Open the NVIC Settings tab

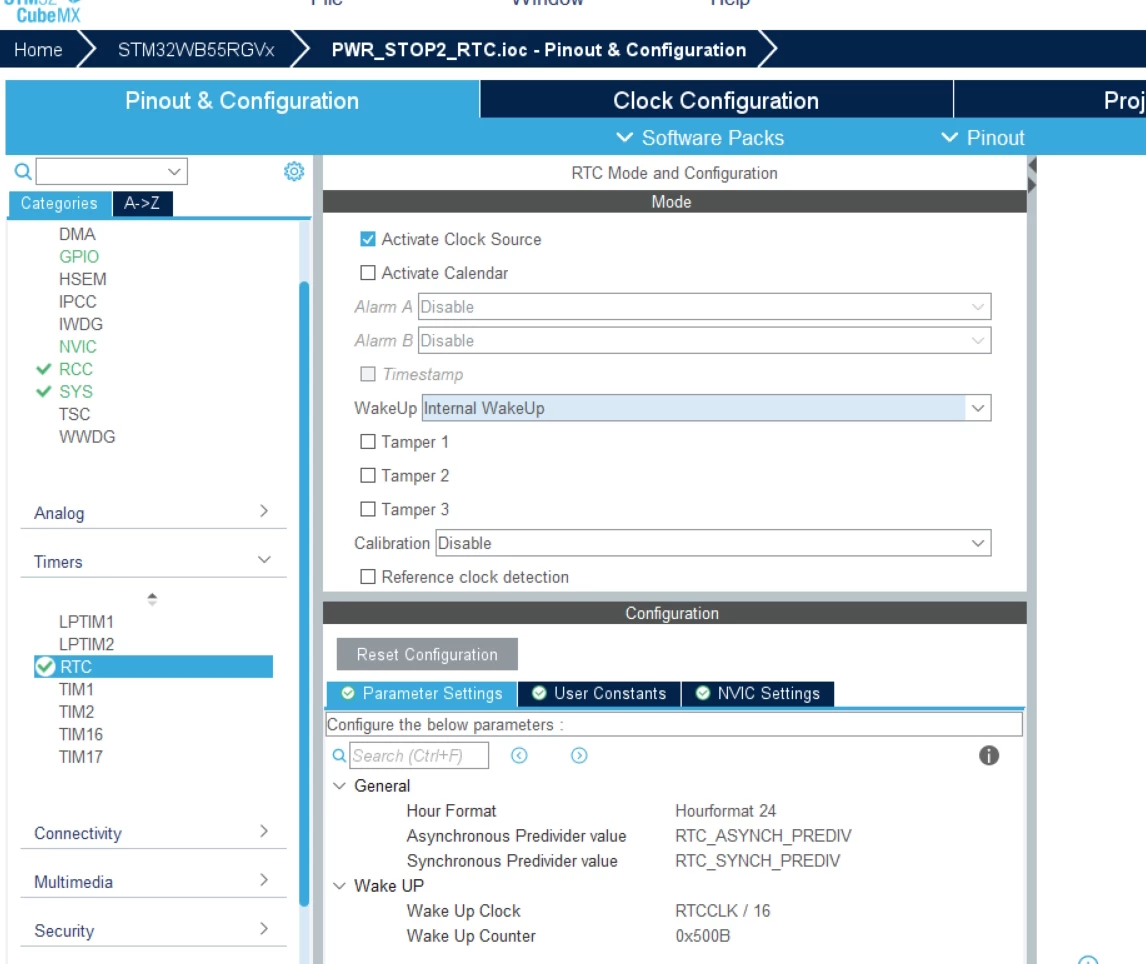758,694
